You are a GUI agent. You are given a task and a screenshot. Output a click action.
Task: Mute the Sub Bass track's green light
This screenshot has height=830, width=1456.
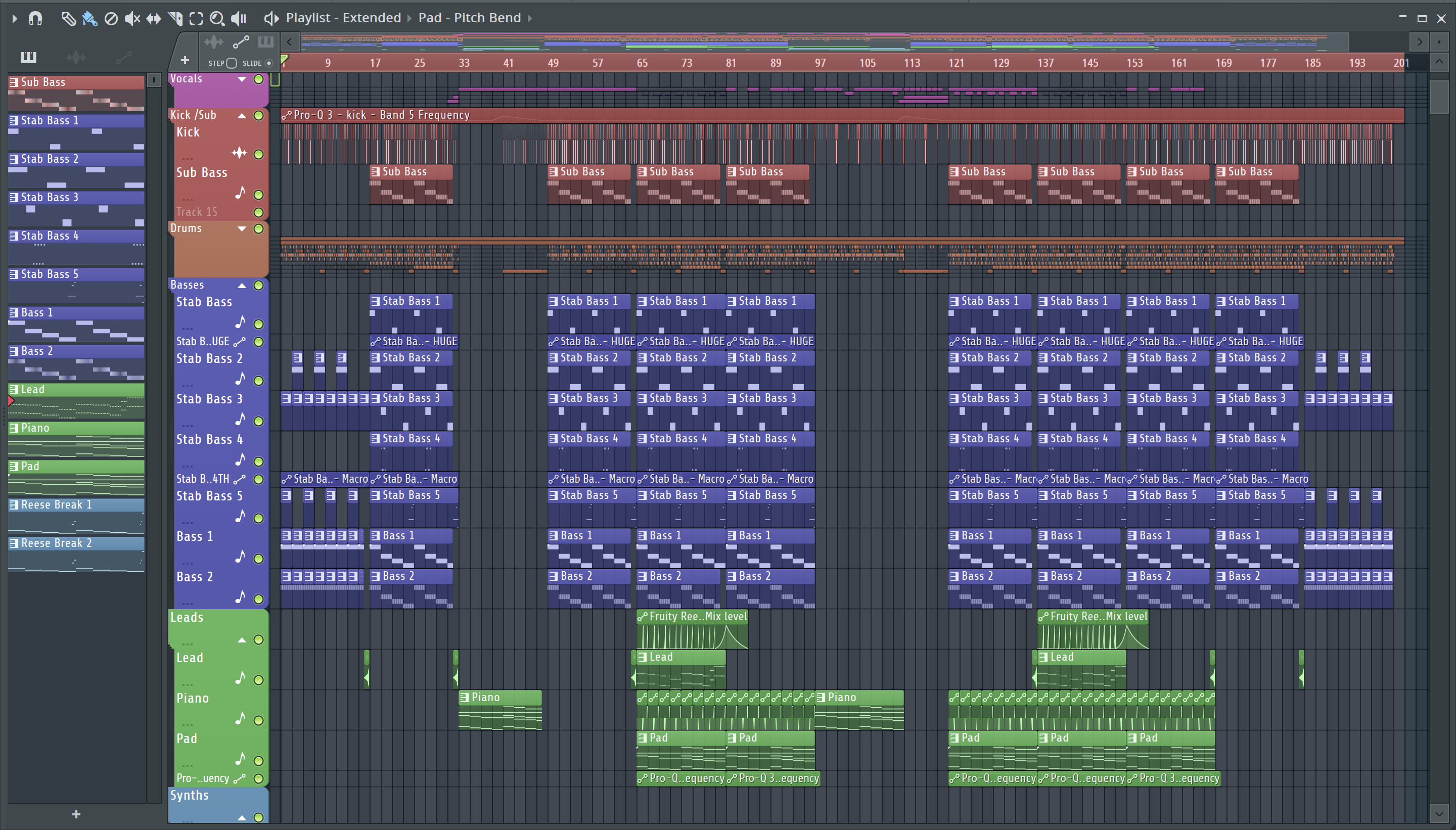point(258,195)
